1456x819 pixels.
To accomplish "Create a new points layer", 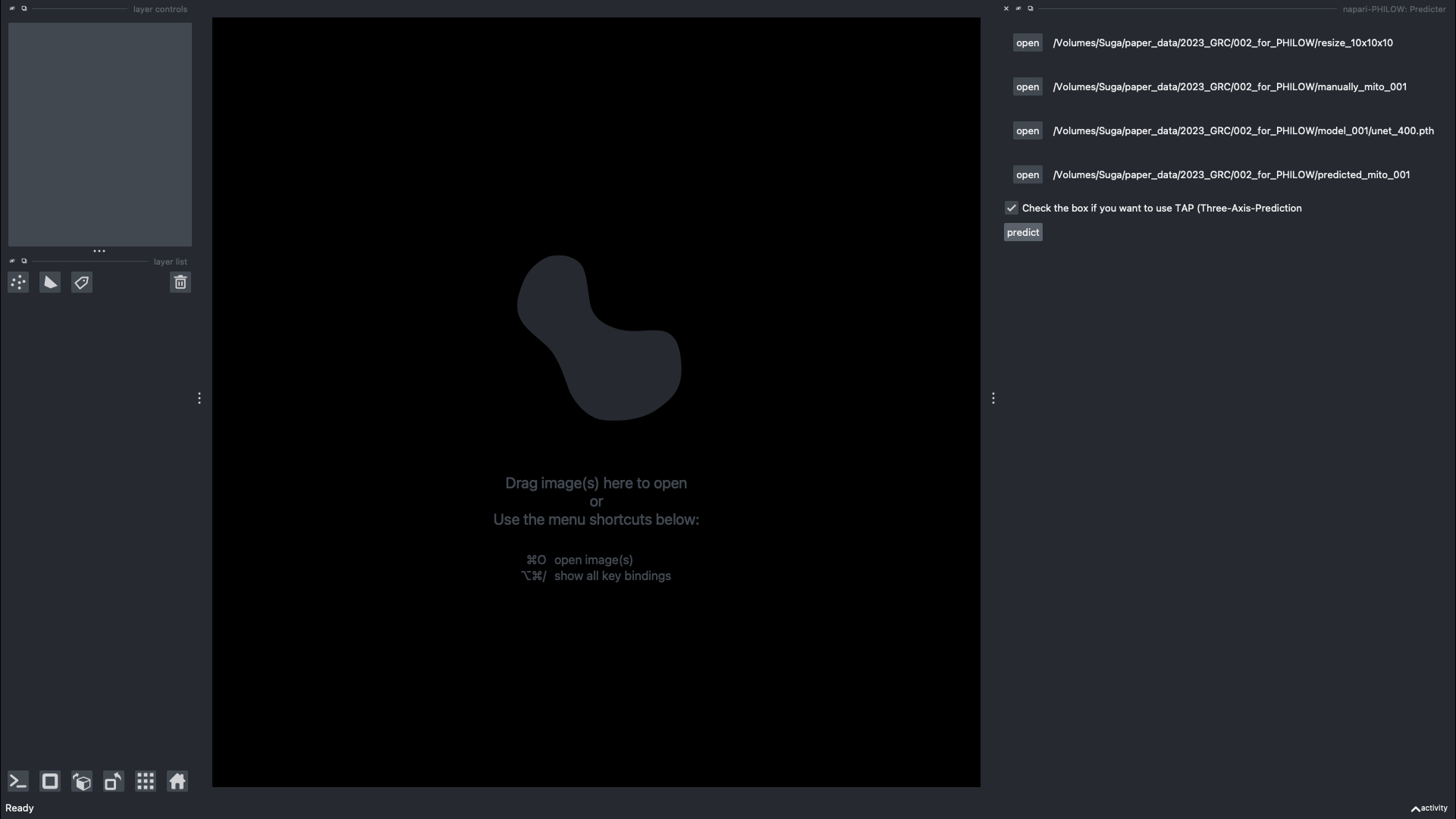I will pyautogui.click(x=18, y=283).
